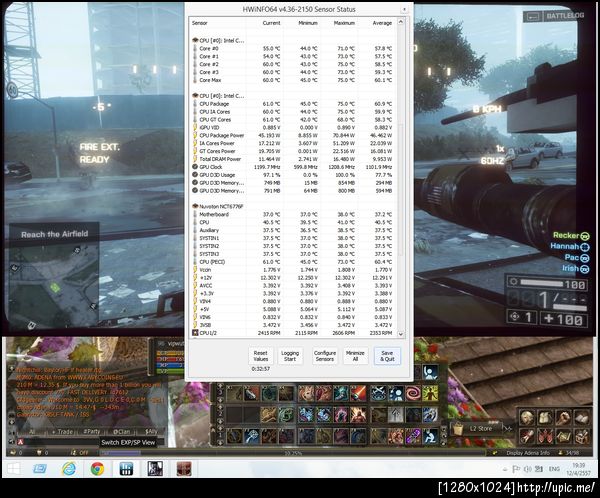Viewport: 600px width, 498px height.
Task: Click first CPU Intel sensor group icon
Action: (x=195, y=40)
